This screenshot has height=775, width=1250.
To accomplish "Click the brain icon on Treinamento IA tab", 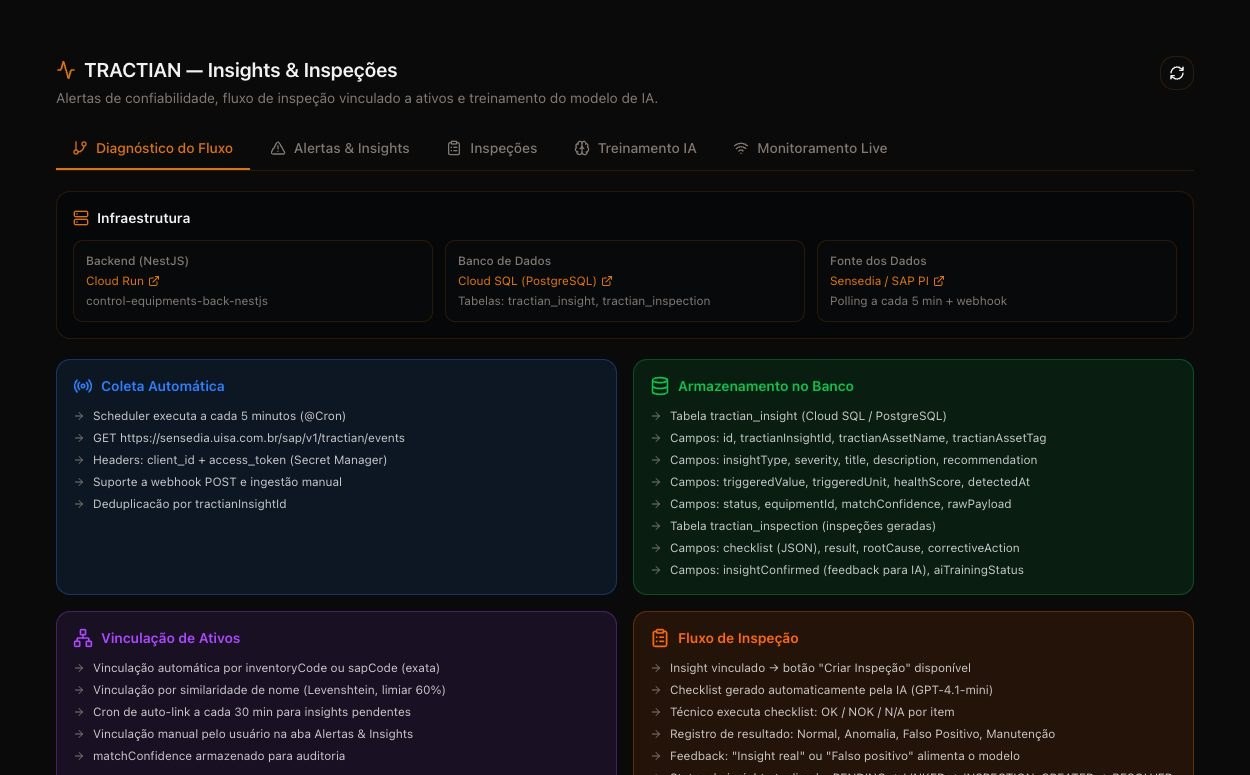I will coord(582,148).
